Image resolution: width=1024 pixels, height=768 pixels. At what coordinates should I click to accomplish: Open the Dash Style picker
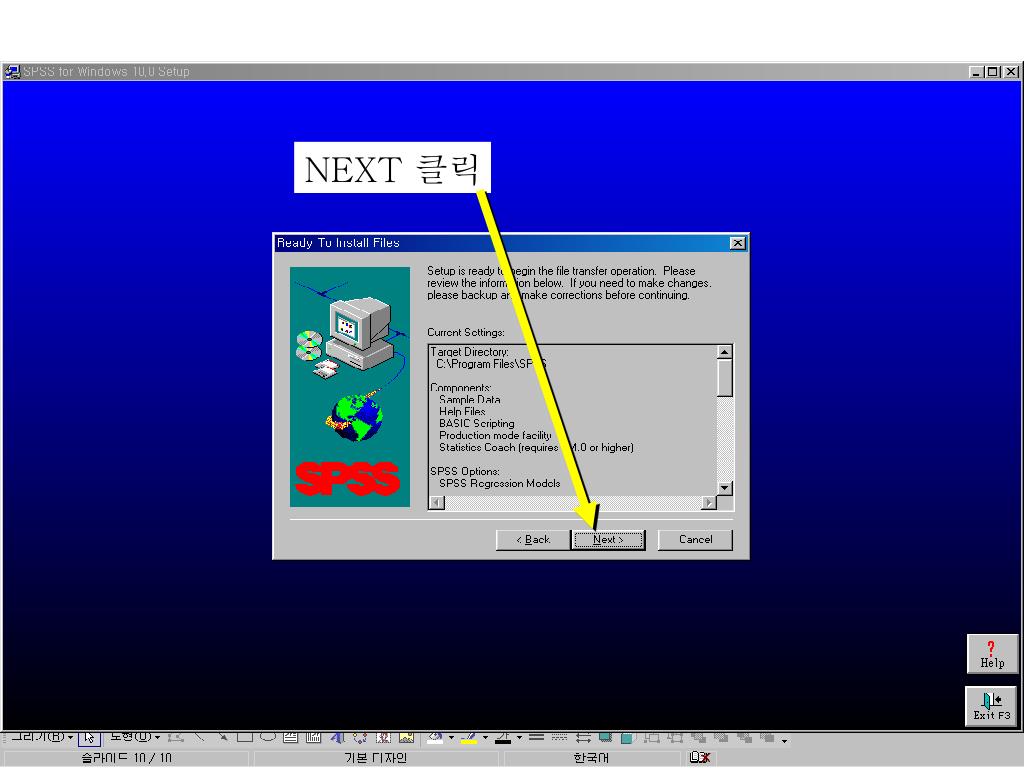coord(560,737)
